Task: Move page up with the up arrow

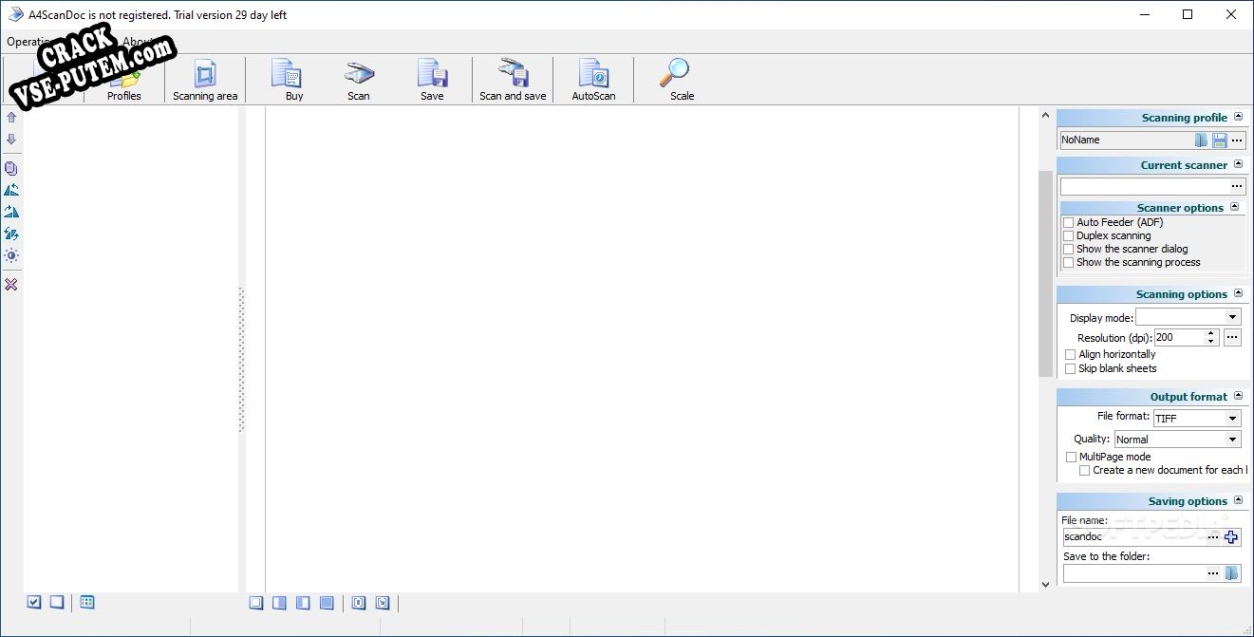Action: click(12, 118)
